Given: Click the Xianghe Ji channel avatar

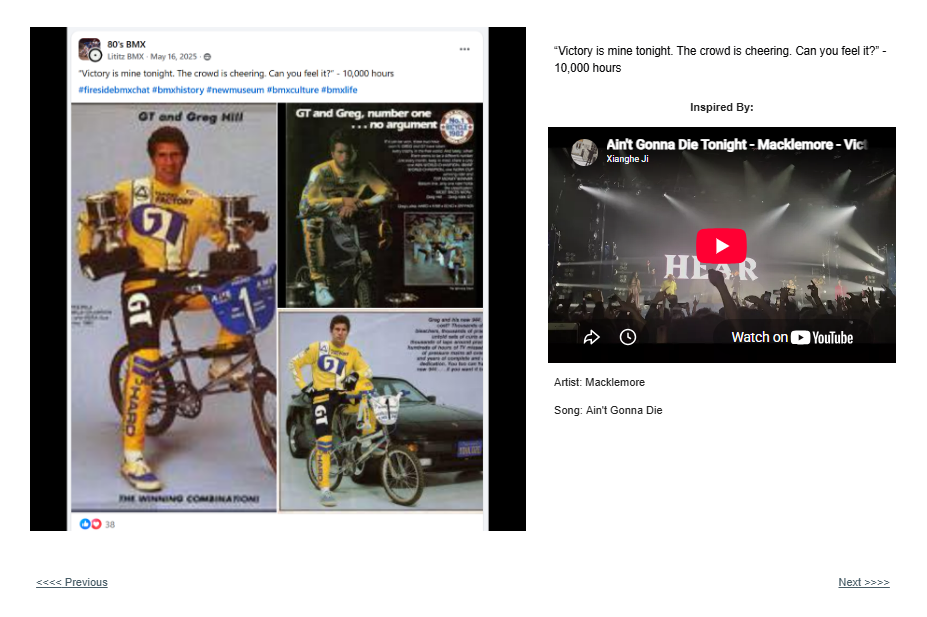Looking at the screenshot, I should pyautogui.click(x=584, y=152).
